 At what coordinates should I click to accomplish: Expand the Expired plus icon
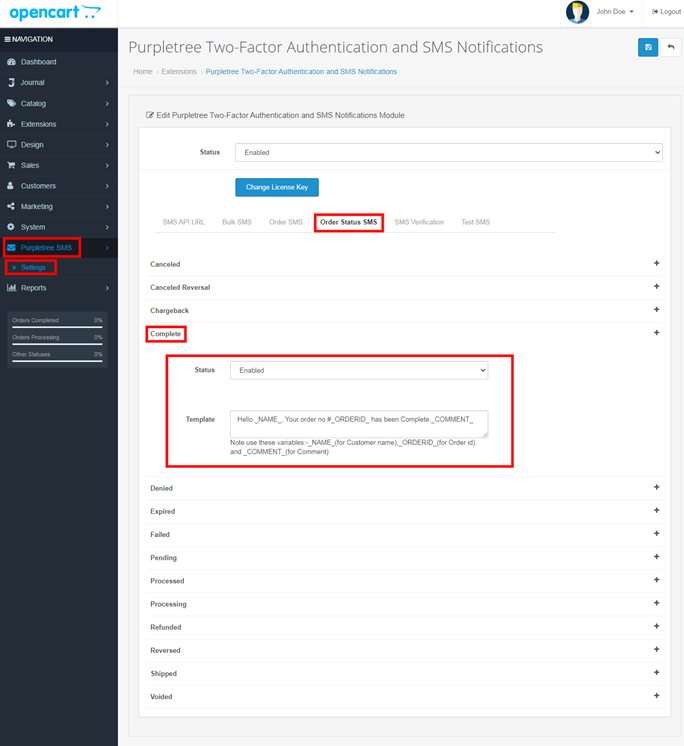656,510
